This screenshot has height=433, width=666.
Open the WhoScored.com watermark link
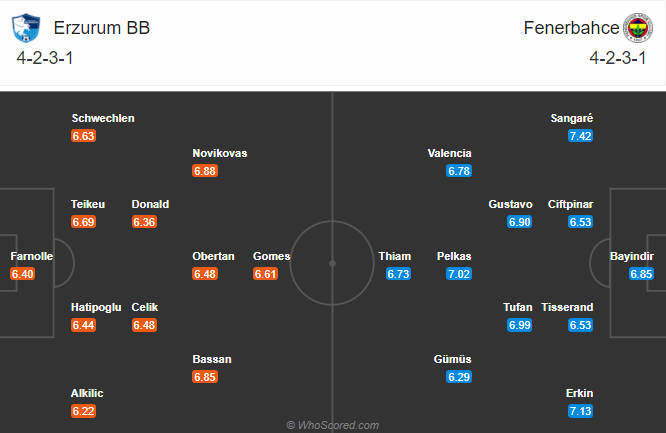pyautogui.click(x=332, y=425)
